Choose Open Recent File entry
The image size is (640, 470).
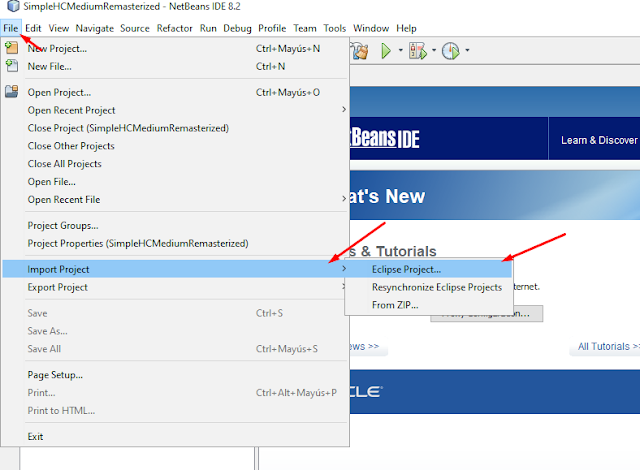pos(176,200)
